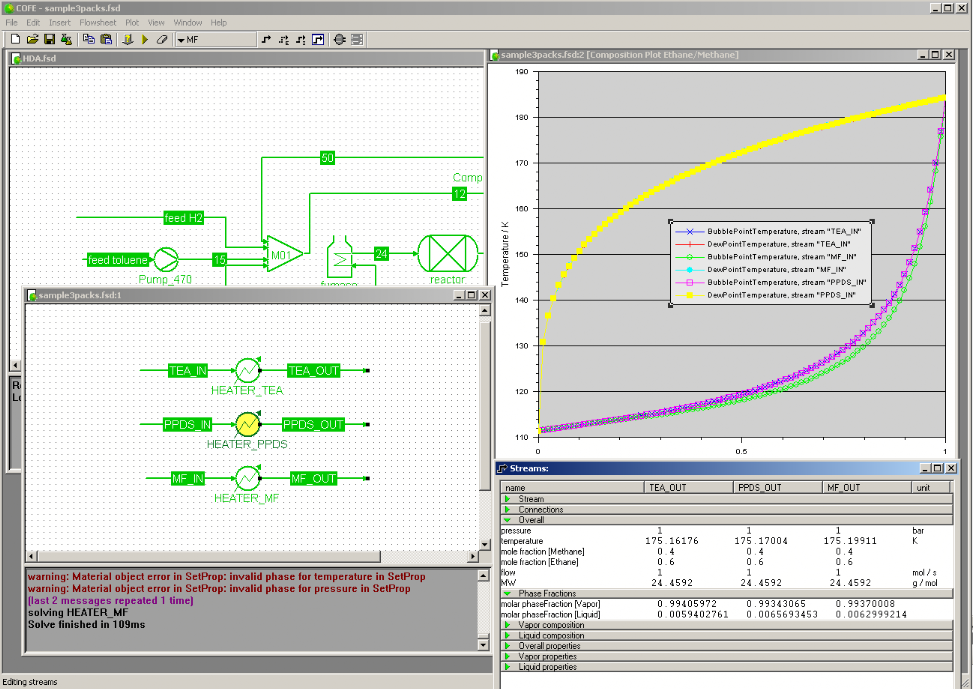Expand the Liquid properties section
This screenshot has height=689, width=973.
(x=508, y=667)
